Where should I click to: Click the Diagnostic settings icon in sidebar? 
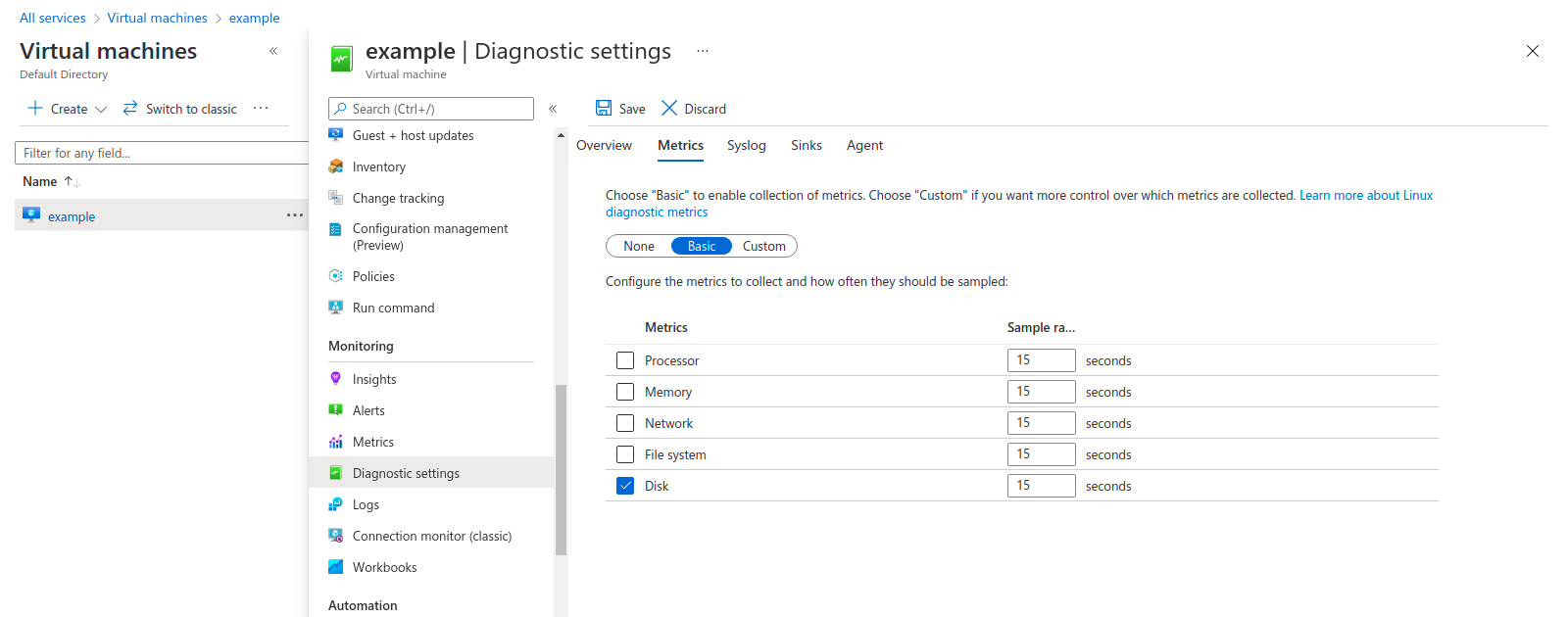(x=336, y=473)
